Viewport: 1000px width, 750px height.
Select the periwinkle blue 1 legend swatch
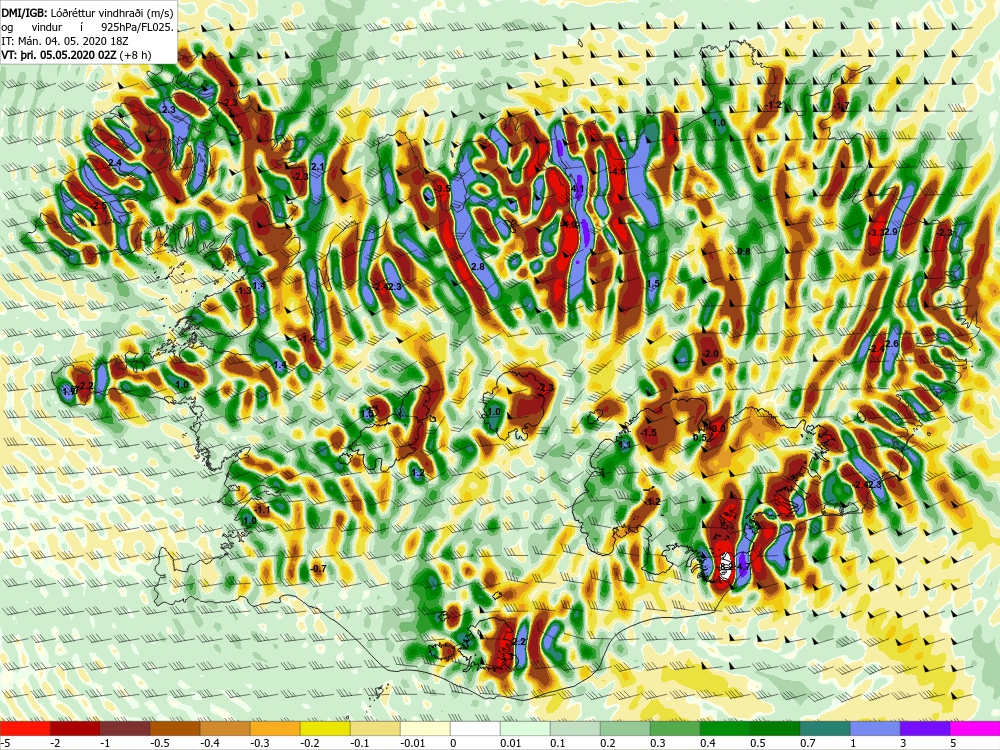point(875,728)
